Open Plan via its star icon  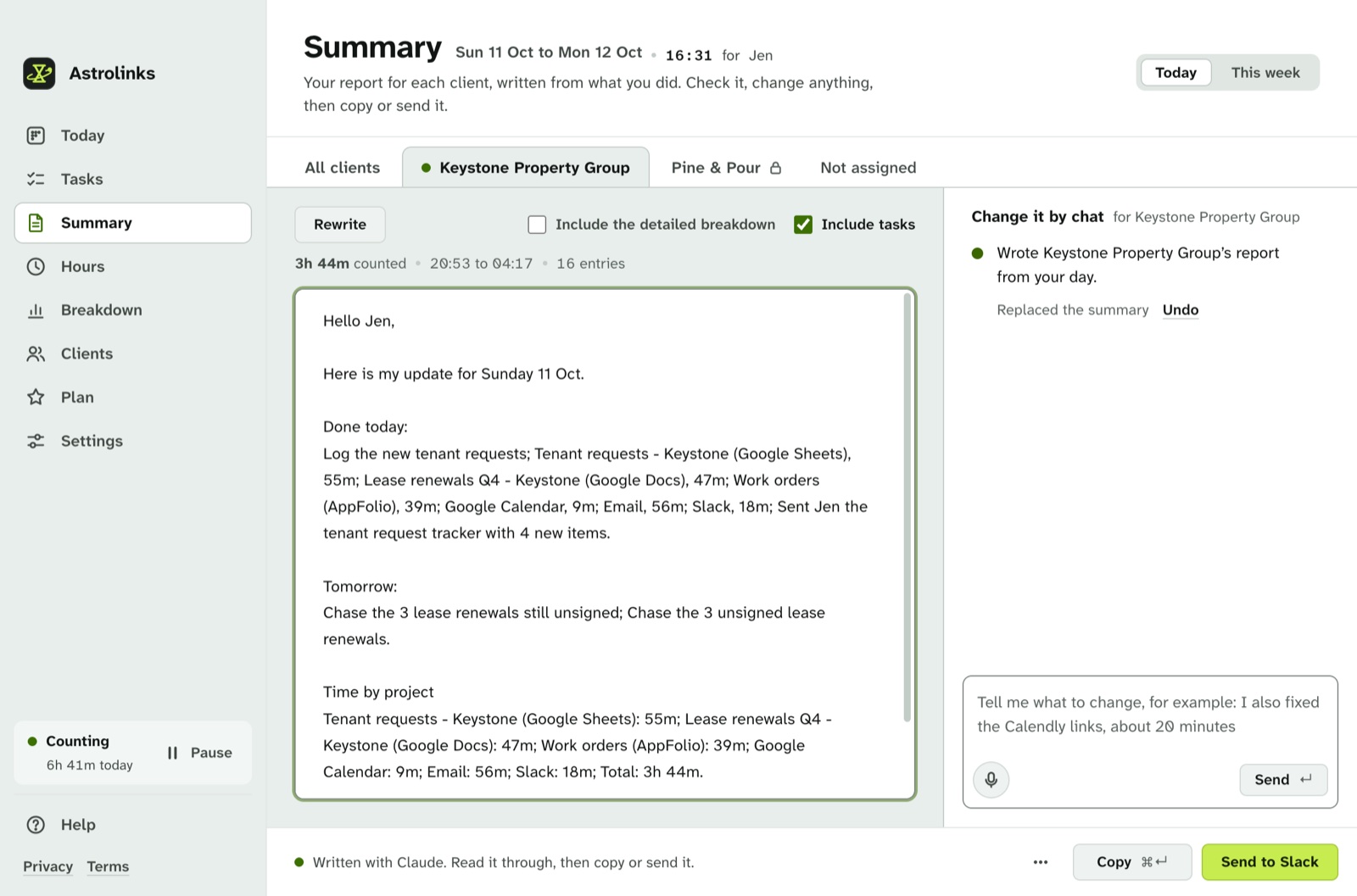36,398
